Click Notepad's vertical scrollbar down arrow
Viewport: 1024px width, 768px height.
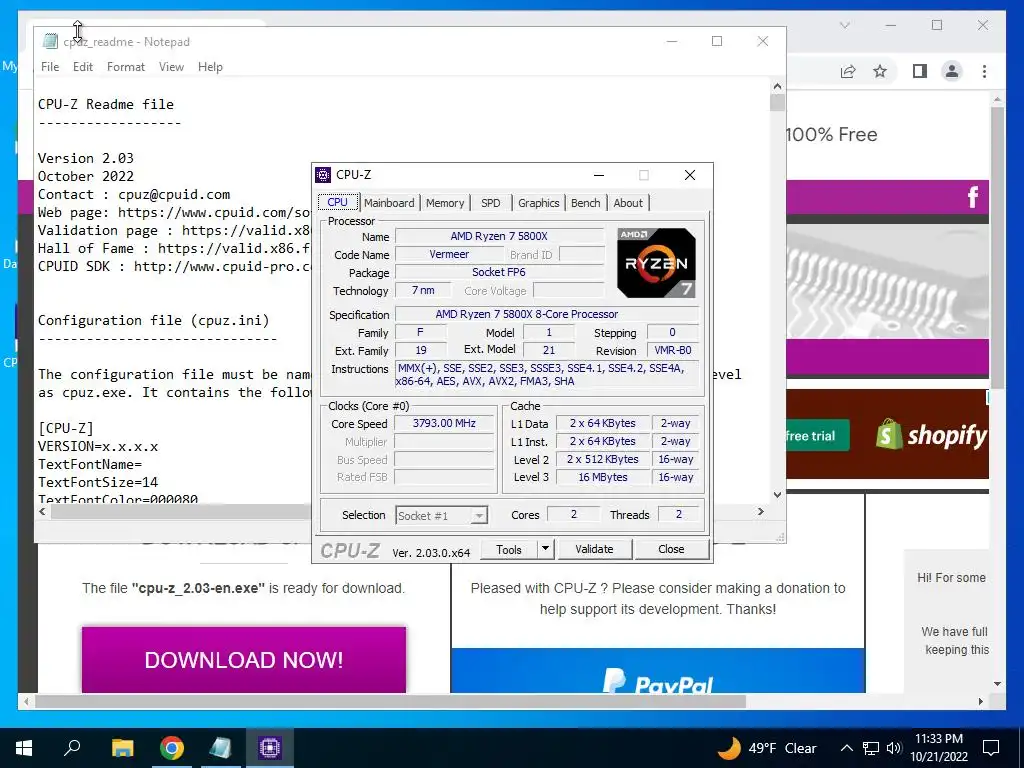click(777, 495)
